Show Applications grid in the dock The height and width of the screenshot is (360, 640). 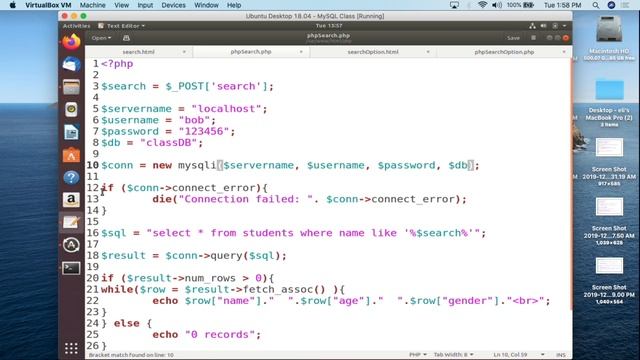(71, 348)
